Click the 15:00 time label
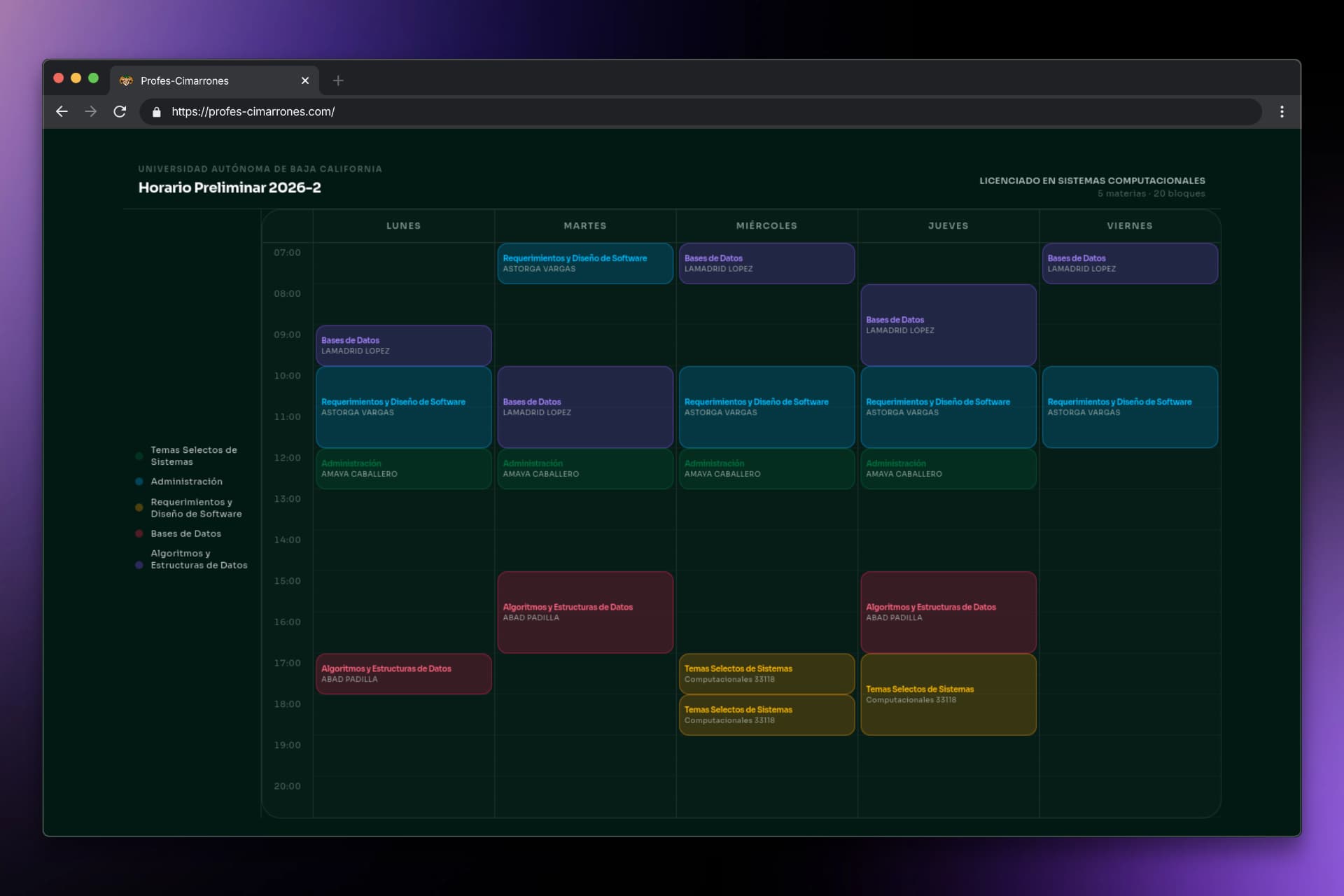Image resolution: width=1344 pixels, height=896 pixels. pos(287,581)
